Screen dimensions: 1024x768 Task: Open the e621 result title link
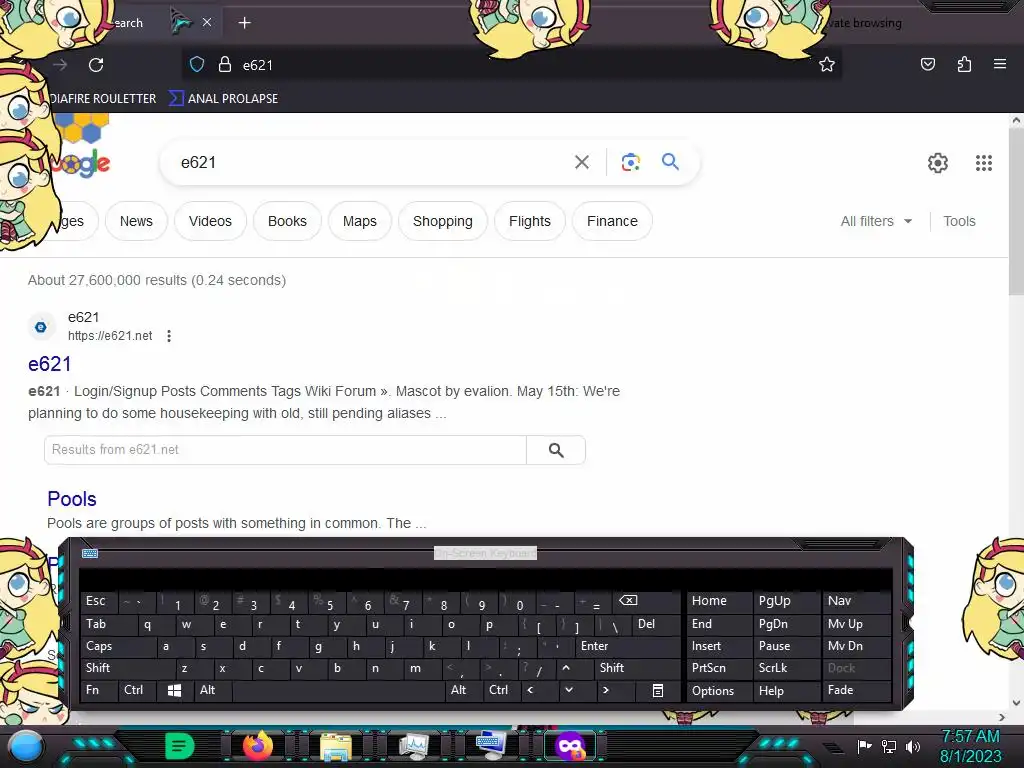[50, 364]
